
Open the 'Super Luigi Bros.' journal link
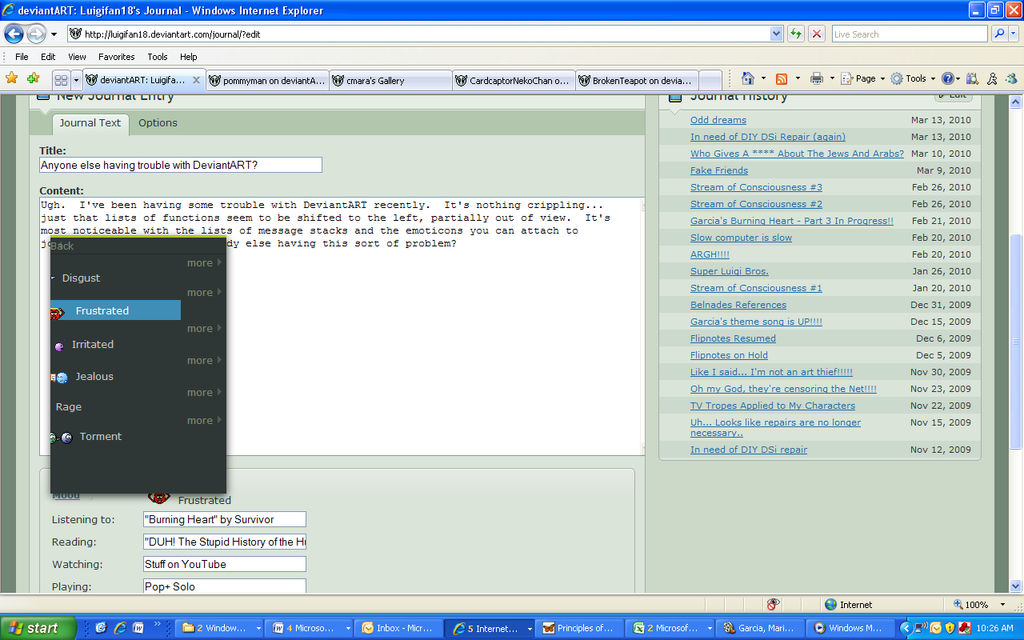729,271
